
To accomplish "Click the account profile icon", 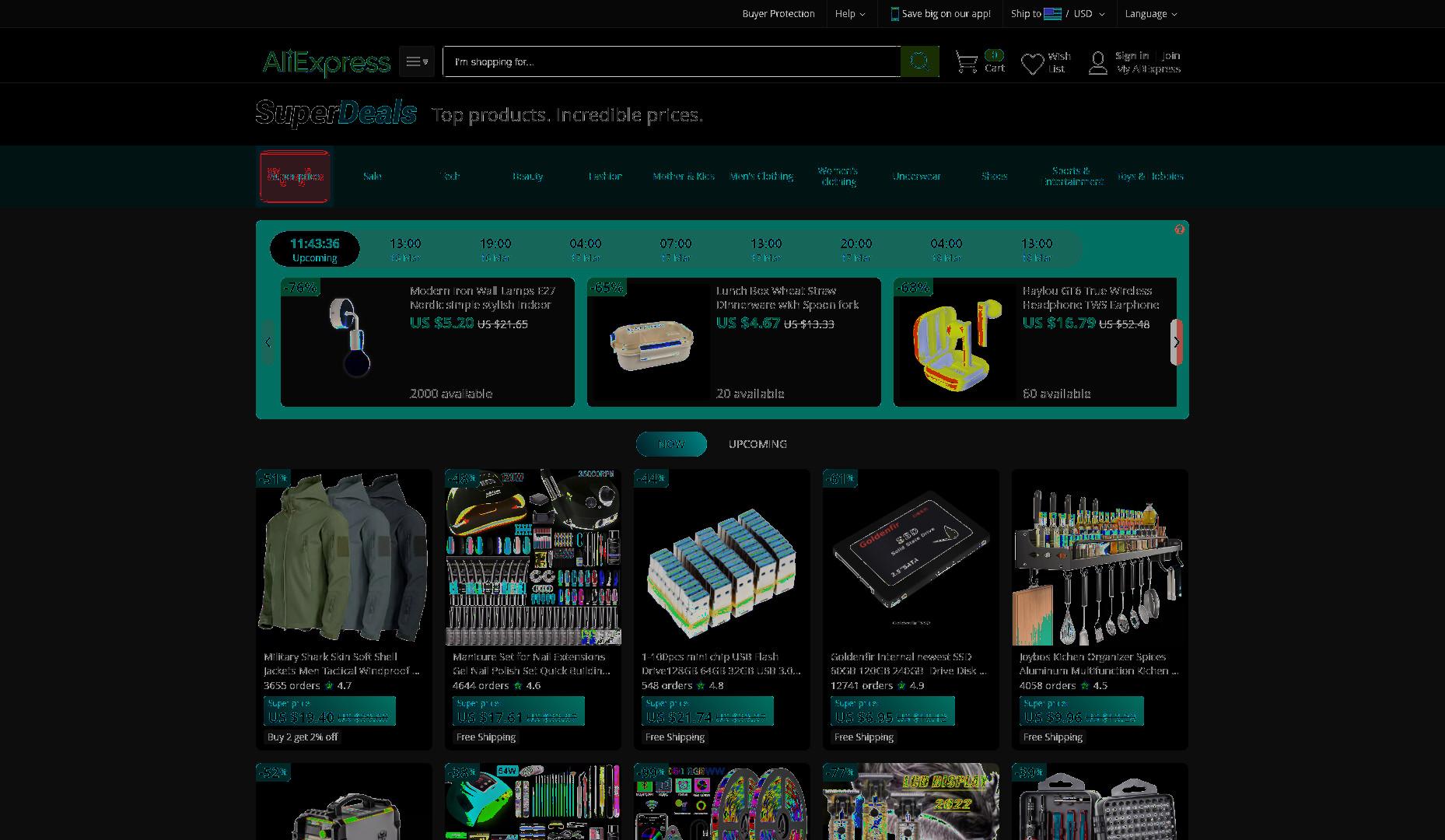I will point(1097,62).
